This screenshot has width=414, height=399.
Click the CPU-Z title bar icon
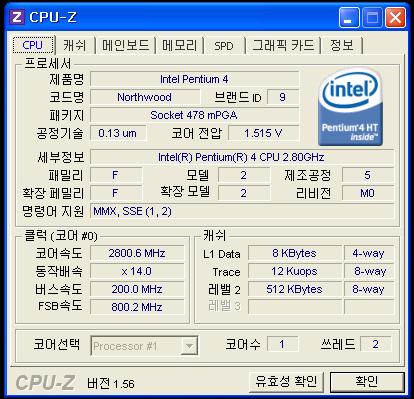pyautogui.click(x=17, y=17)
